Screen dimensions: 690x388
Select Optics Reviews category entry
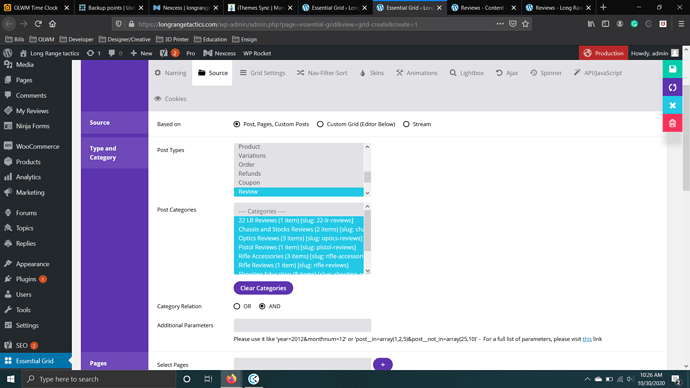[x=299, y=238]
